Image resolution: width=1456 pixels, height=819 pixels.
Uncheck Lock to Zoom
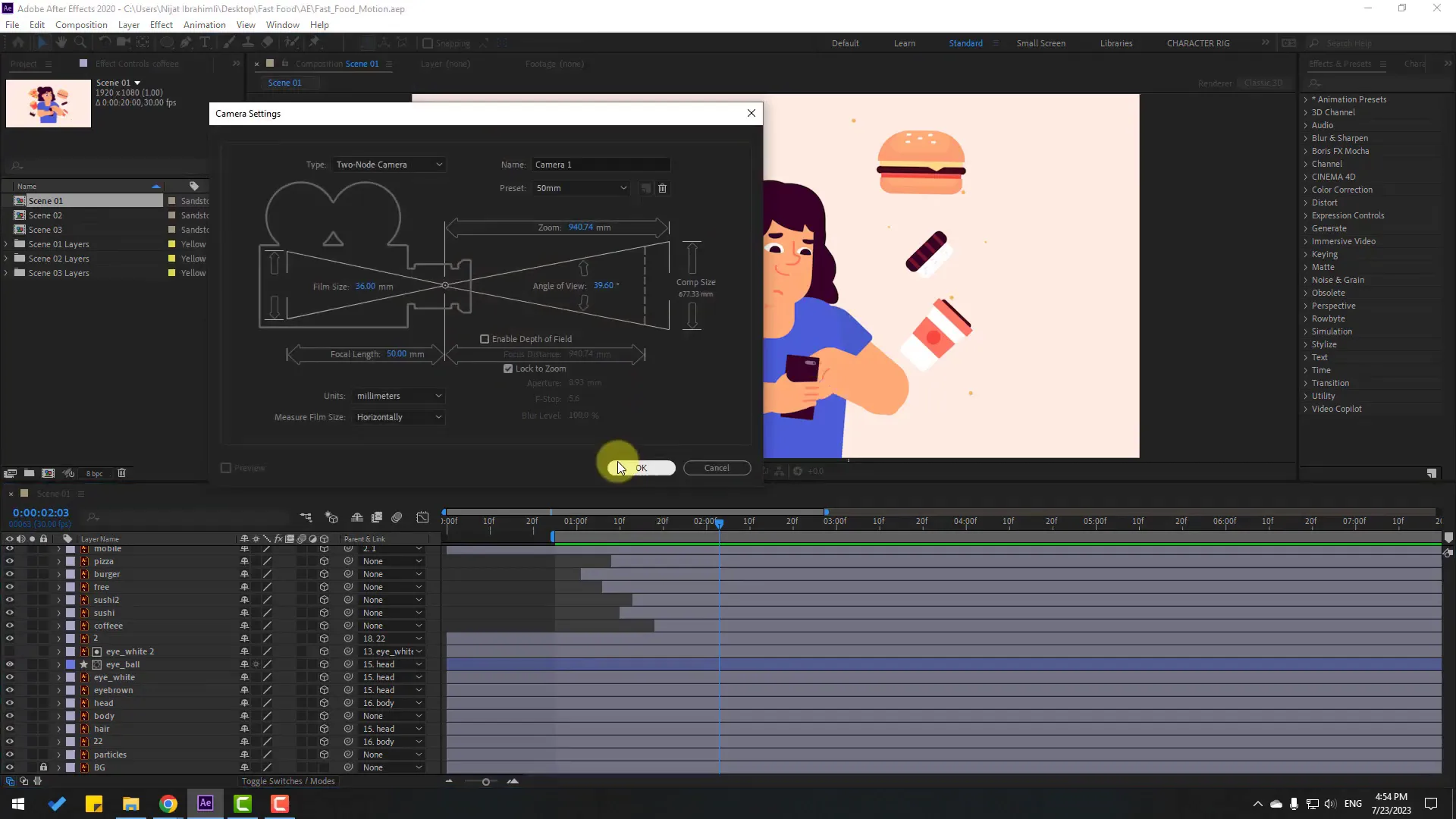508,369
